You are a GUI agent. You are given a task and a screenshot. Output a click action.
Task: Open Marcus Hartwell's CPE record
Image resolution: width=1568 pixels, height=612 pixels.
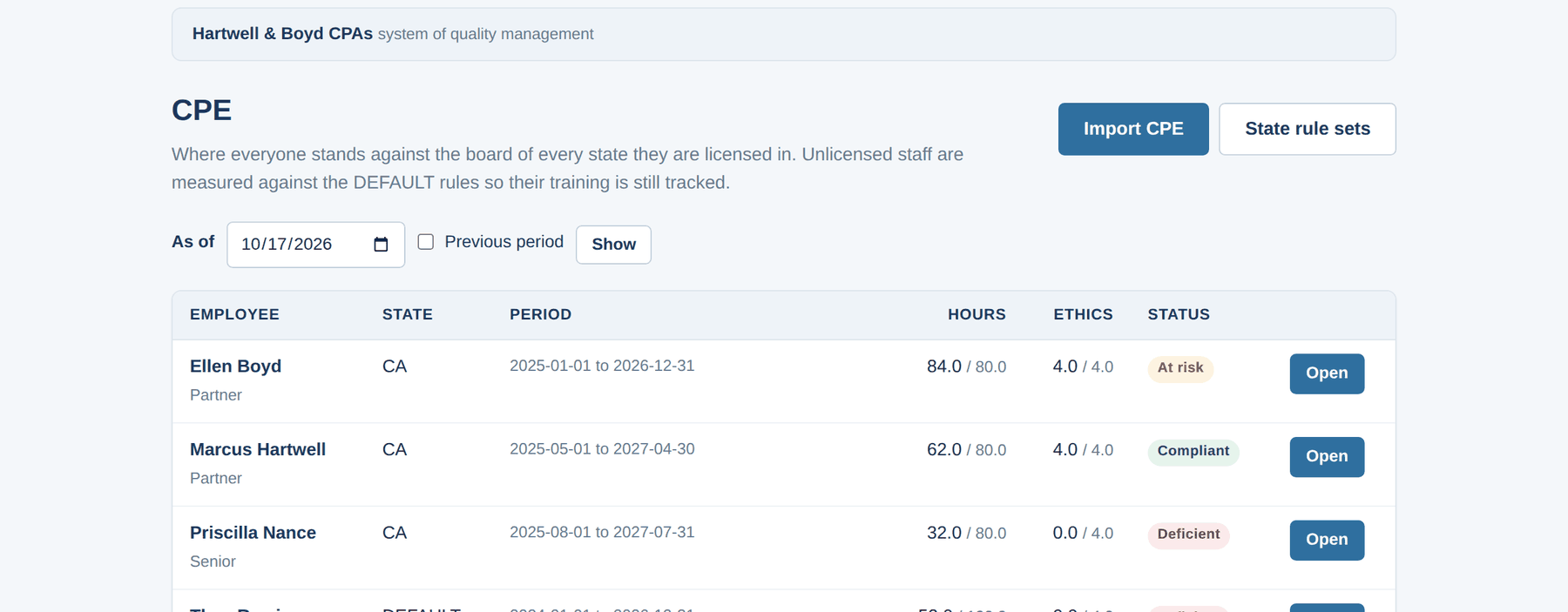1327,457
